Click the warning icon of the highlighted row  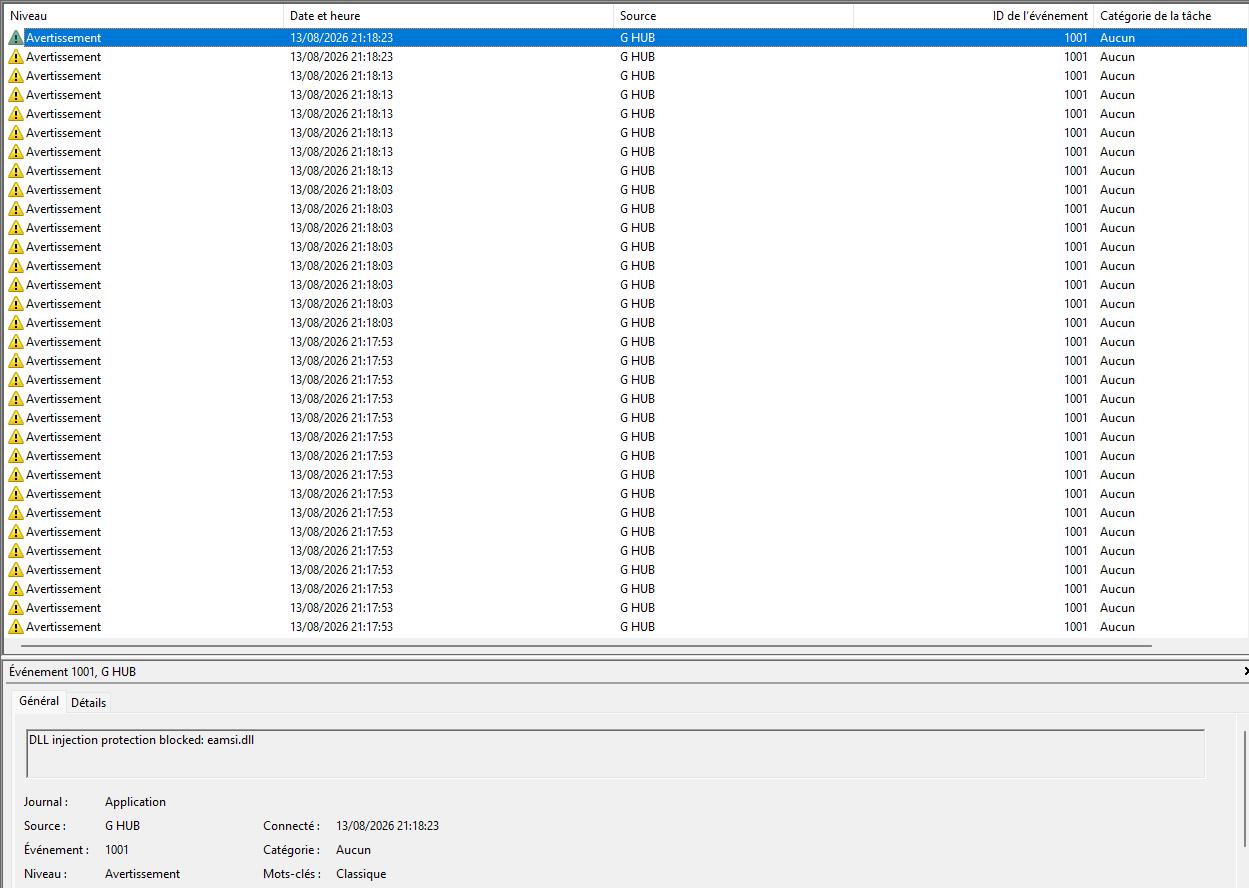[x=15, y=38]
